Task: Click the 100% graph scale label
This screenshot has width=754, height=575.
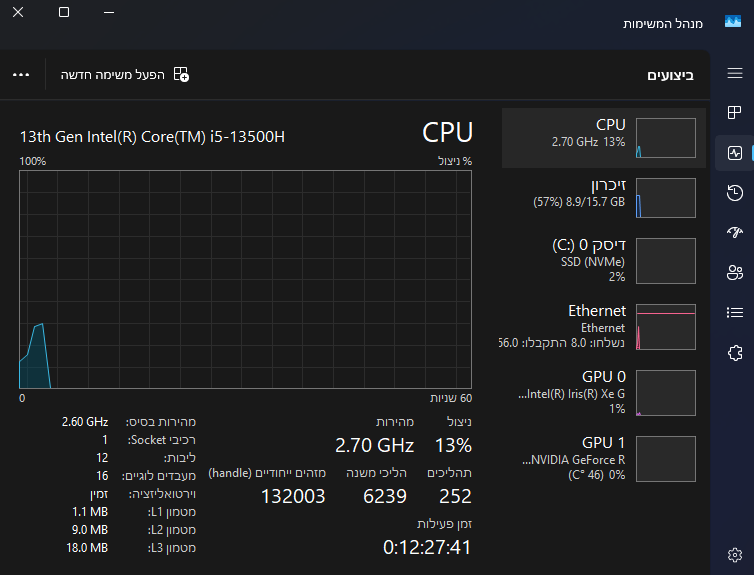Action: [33, 161]
